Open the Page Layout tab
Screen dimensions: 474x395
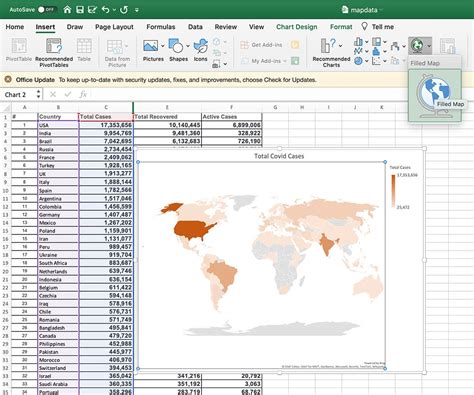114,27
